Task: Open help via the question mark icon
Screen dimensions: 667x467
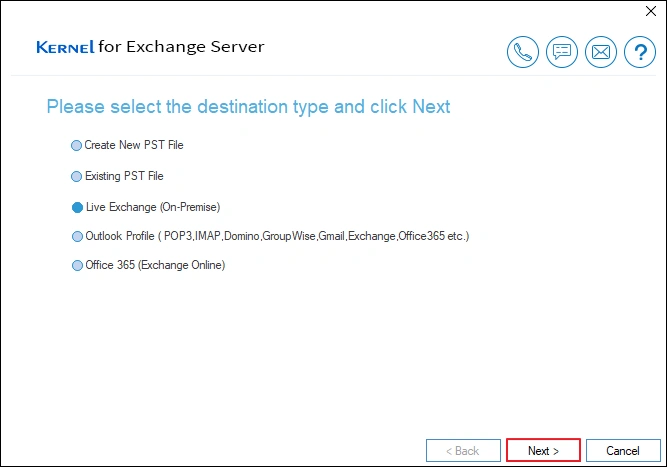Action: 640,52
